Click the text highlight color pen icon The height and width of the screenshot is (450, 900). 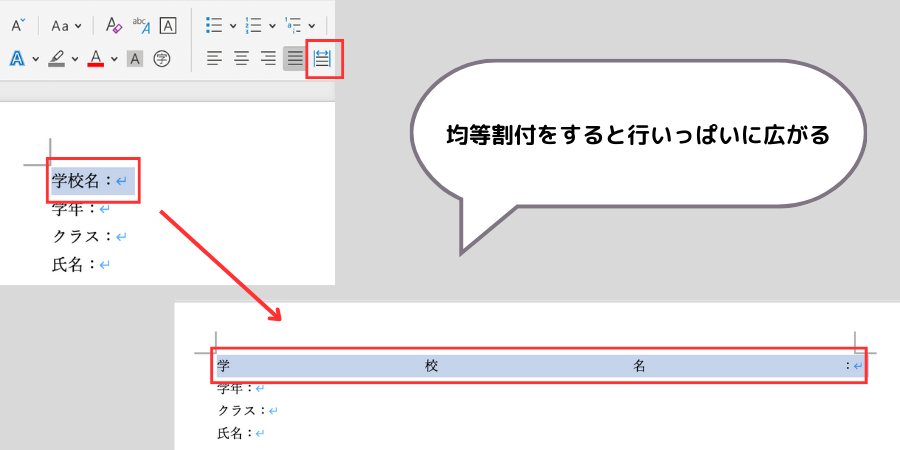pos(56,58)
